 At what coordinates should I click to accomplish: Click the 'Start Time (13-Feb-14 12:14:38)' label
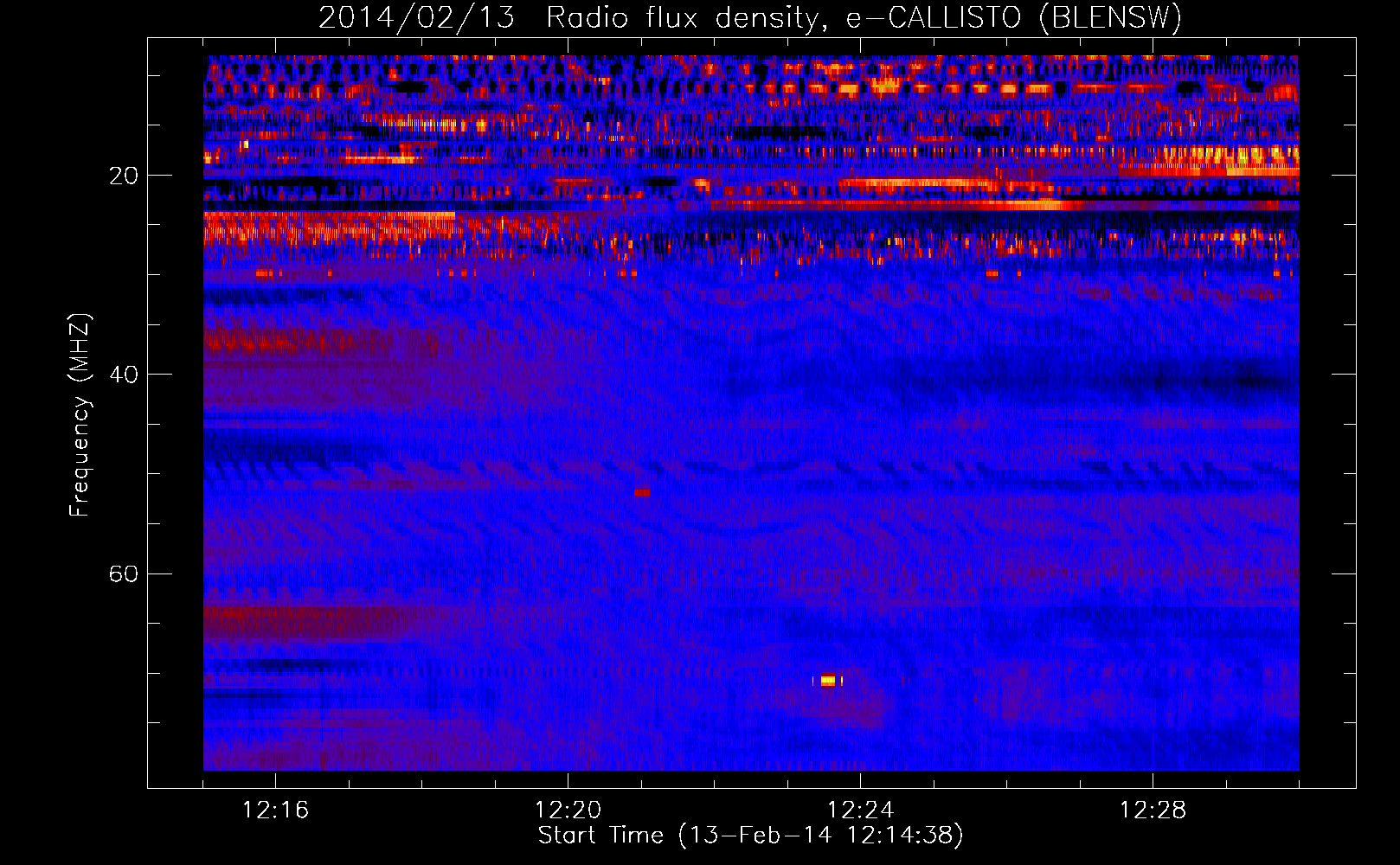(x=750, y=836)
